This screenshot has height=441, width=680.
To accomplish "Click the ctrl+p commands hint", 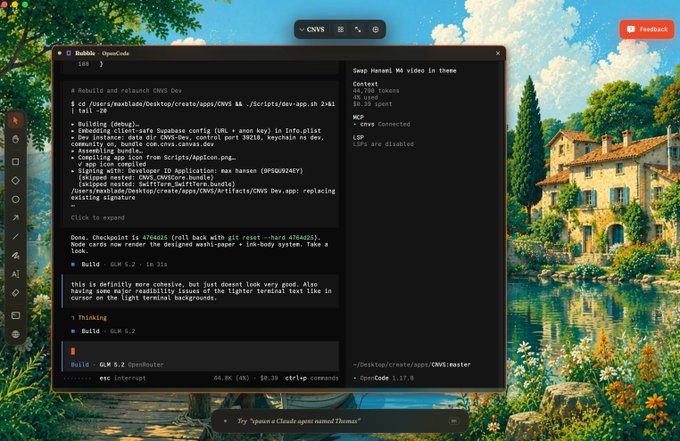I will tap(312, 378).
